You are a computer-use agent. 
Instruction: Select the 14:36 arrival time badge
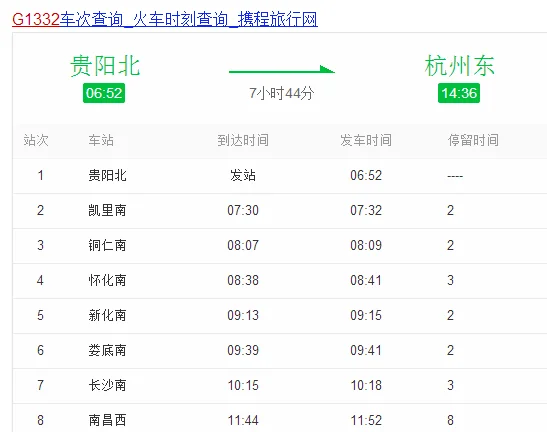[459, 93]
